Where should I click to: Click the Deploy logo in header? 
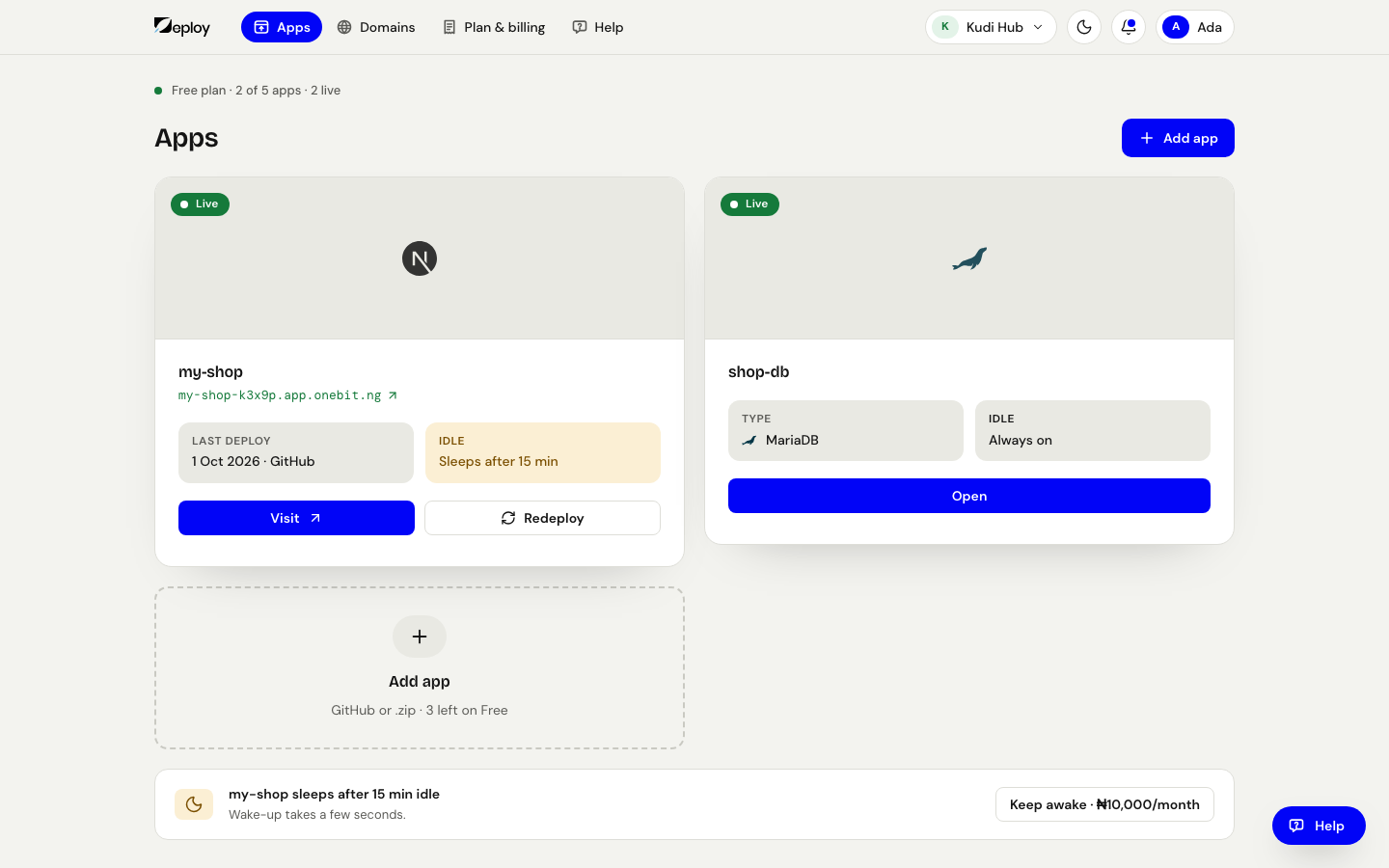point(182,27)
